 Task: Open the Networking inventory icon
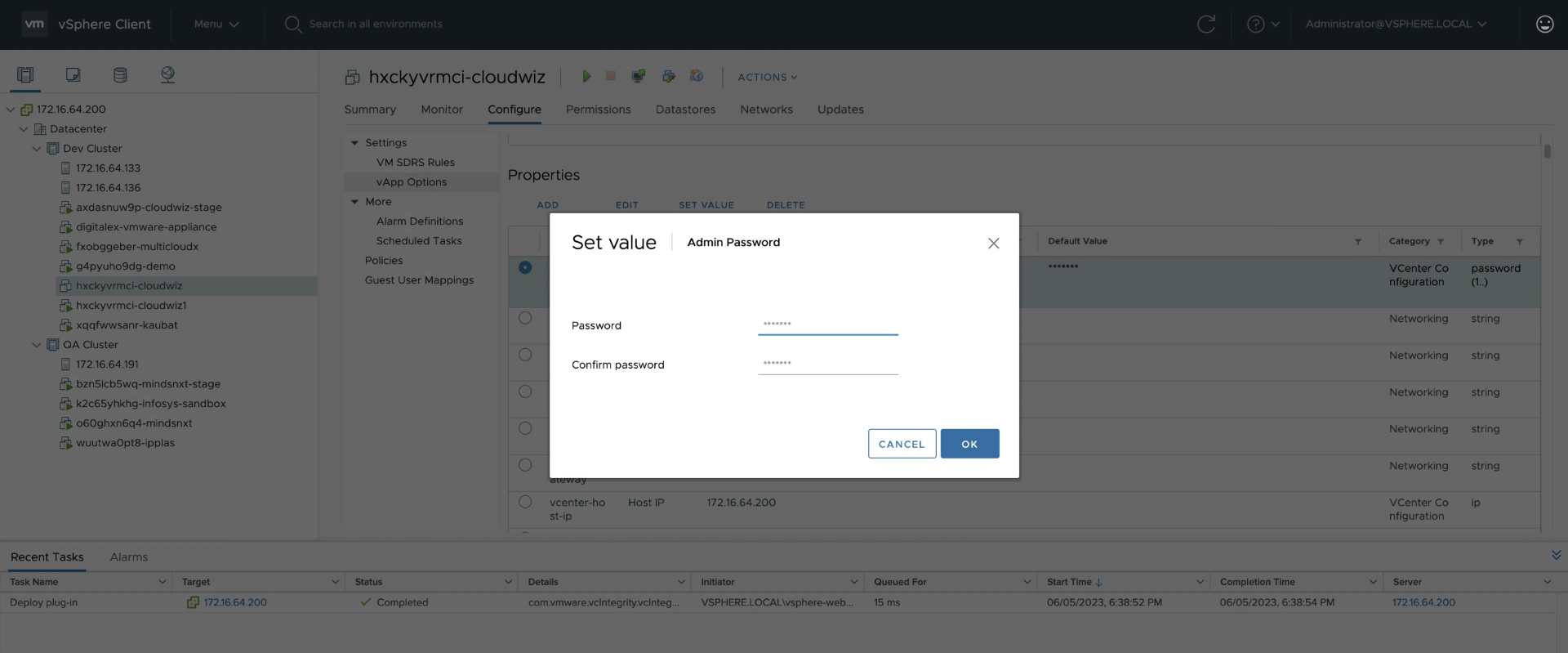167,75
